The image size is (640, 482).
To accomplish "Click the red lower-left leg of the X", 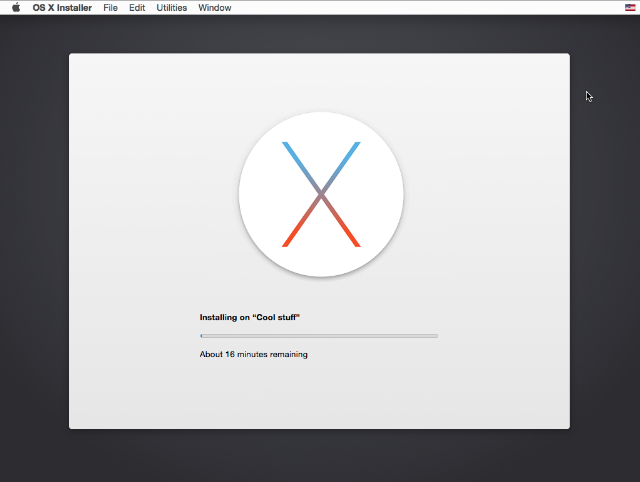I will tap(302, 222).
